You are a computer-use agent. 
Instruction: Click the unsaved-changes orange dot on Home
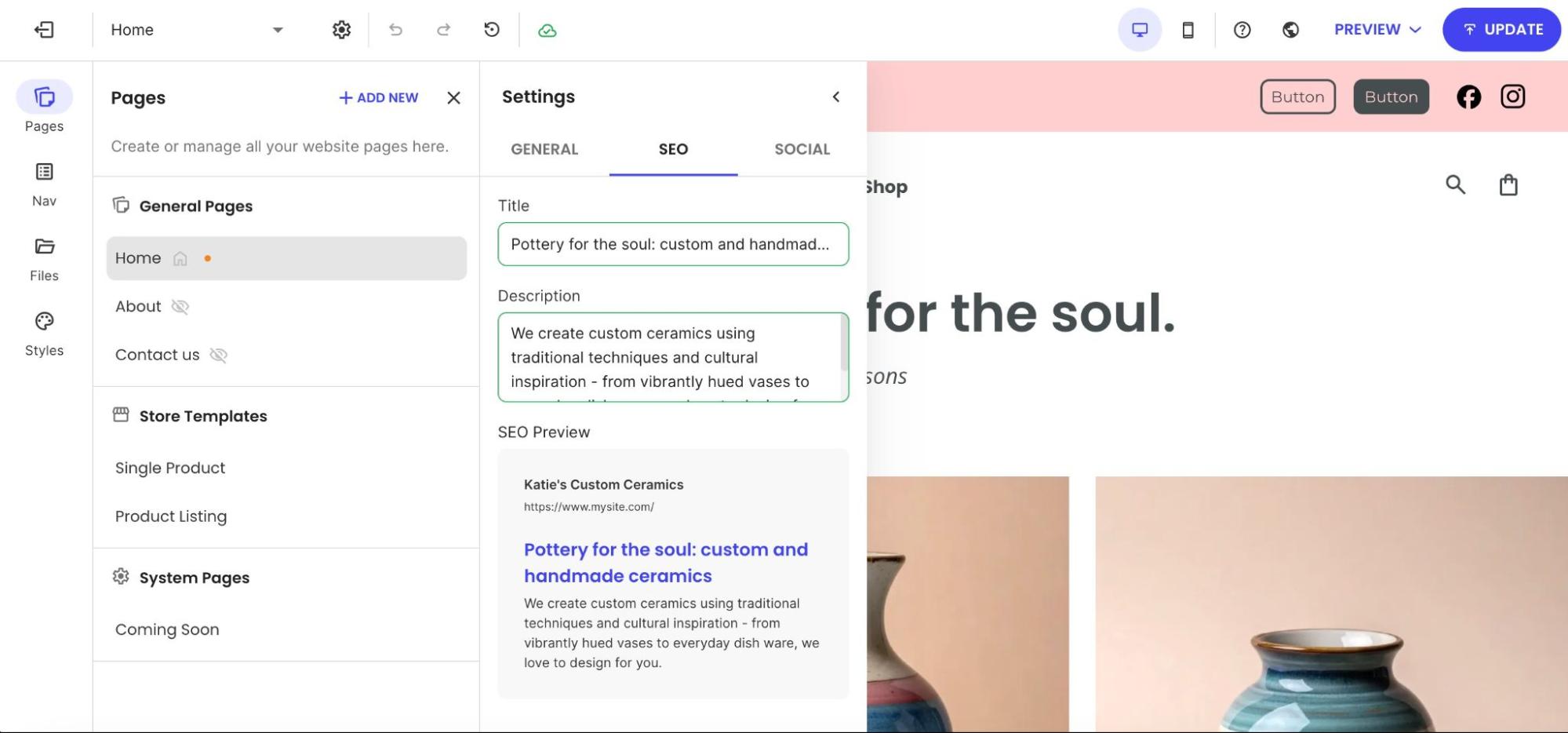click(207, 258)
